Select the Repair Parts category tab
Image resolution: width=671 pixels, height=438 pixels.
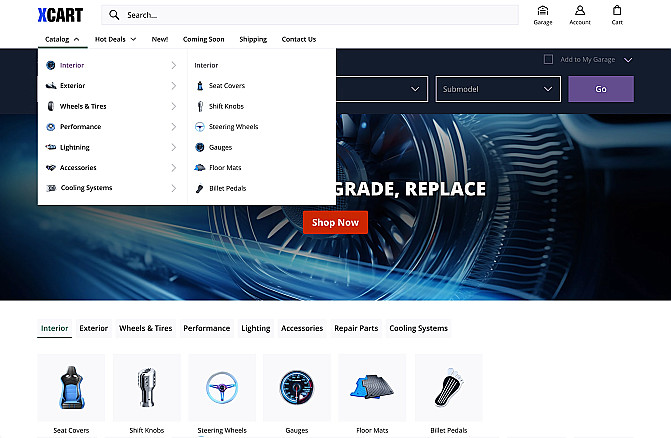pyautogui.click(x=356, y=328)
